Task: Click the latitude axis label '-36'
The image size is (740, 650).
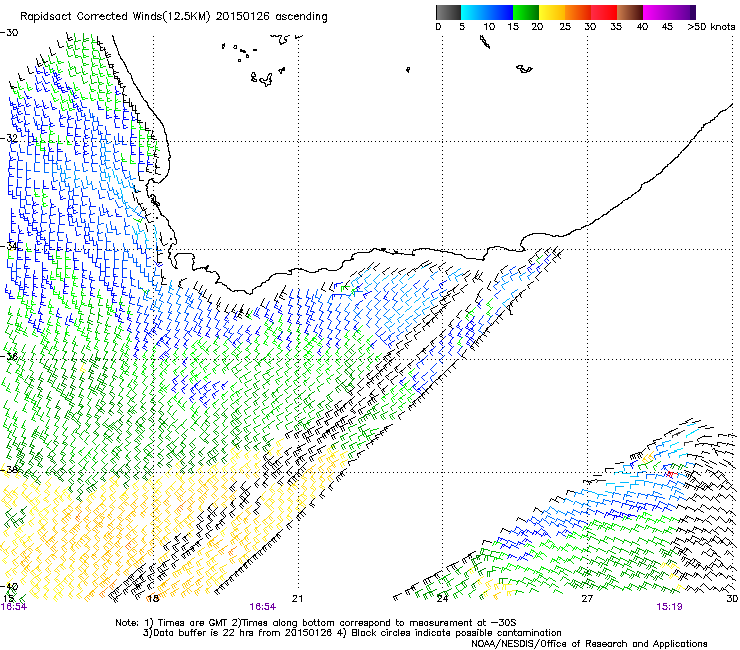Action: pyautogui.click(x=9, y=356)
